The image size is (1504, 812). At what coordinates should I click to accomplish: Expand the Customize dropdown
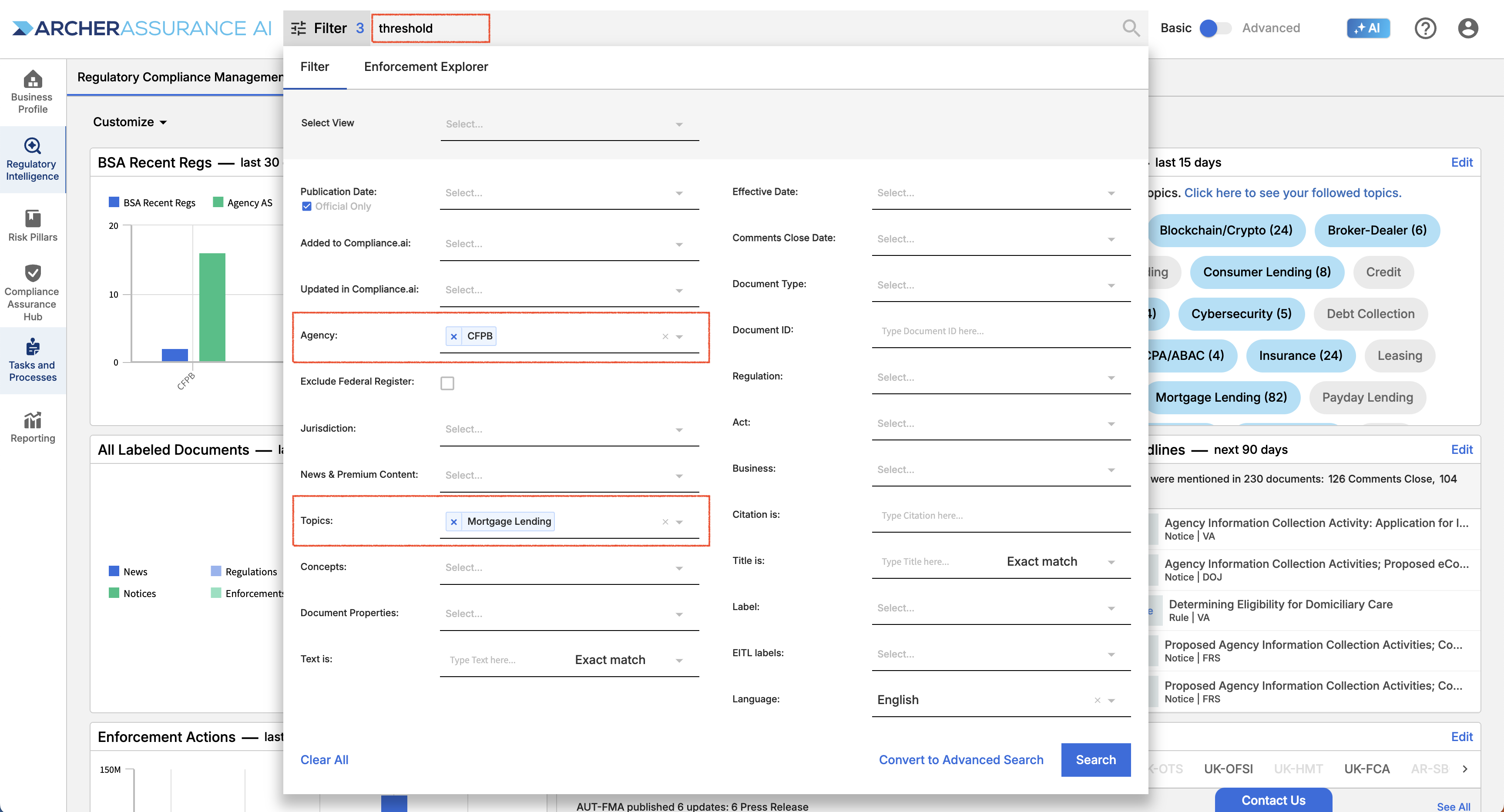(130, 122)
